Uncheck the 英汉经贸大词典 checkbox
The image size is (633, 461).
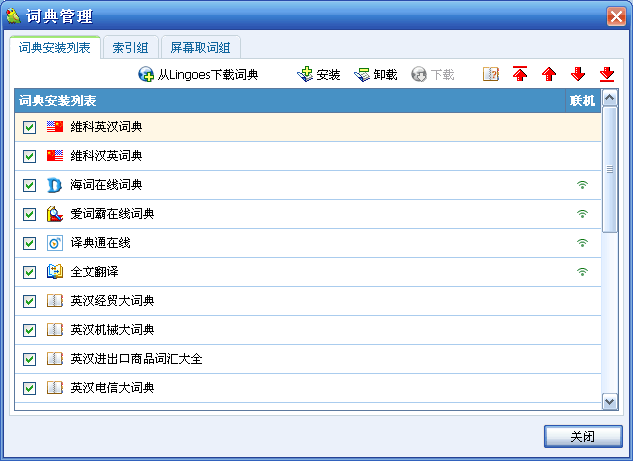pyautogui.click(x=29, y=302)
